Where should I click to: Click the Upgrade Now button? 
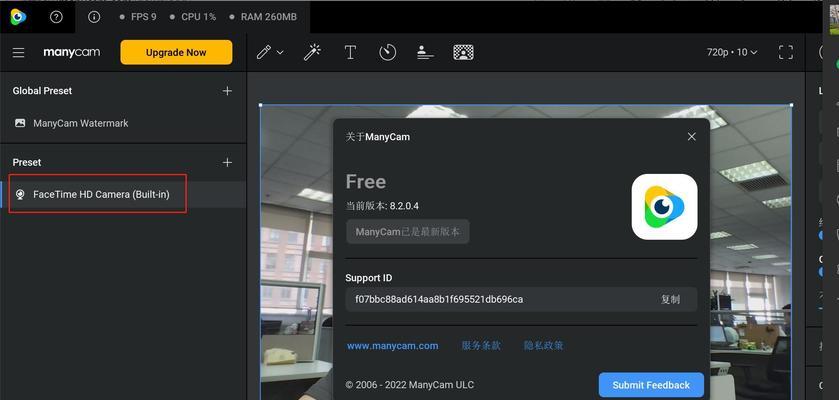[176, 52]
